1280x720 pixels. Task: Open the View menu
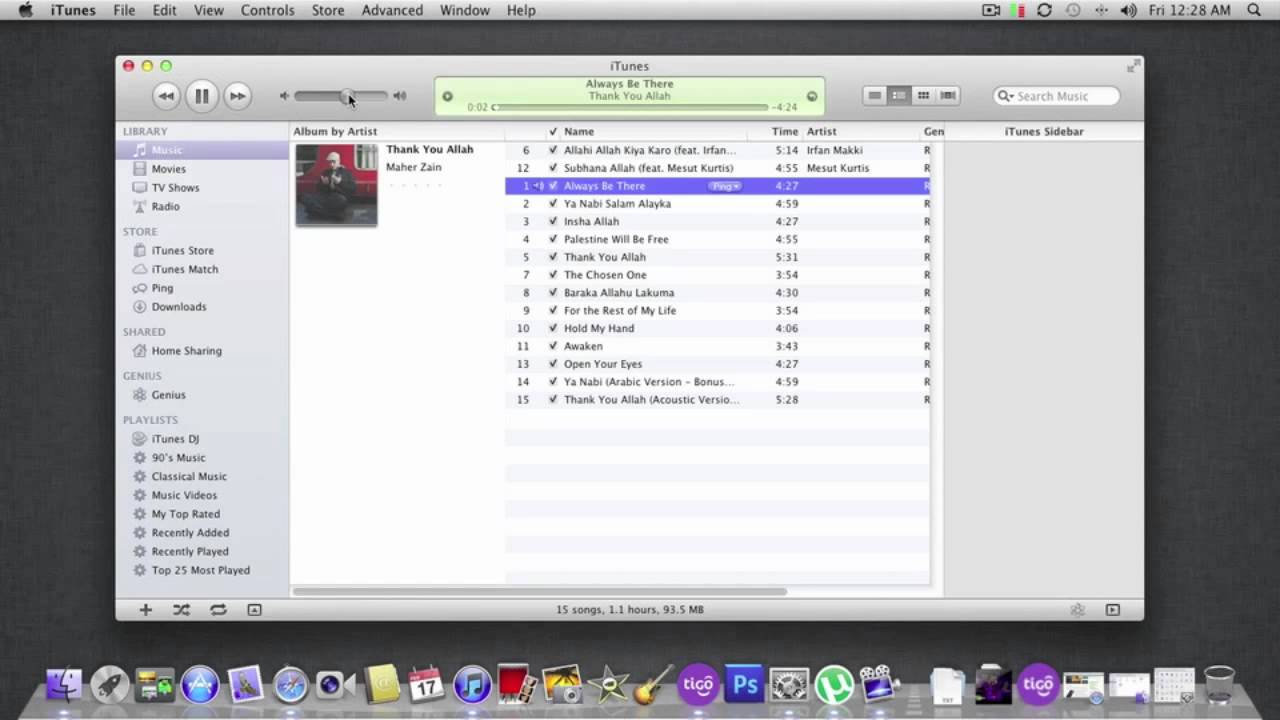pyautogui.click(x=208, y=10)
